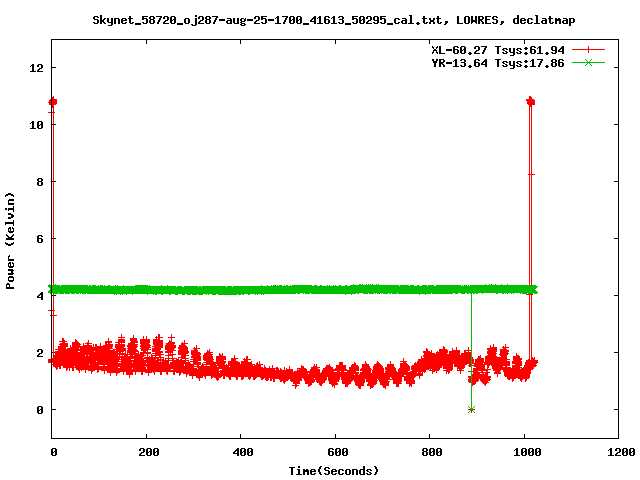Click the y-axis tick label 12
The image size is (640, 480).
(x=36, y=68)
